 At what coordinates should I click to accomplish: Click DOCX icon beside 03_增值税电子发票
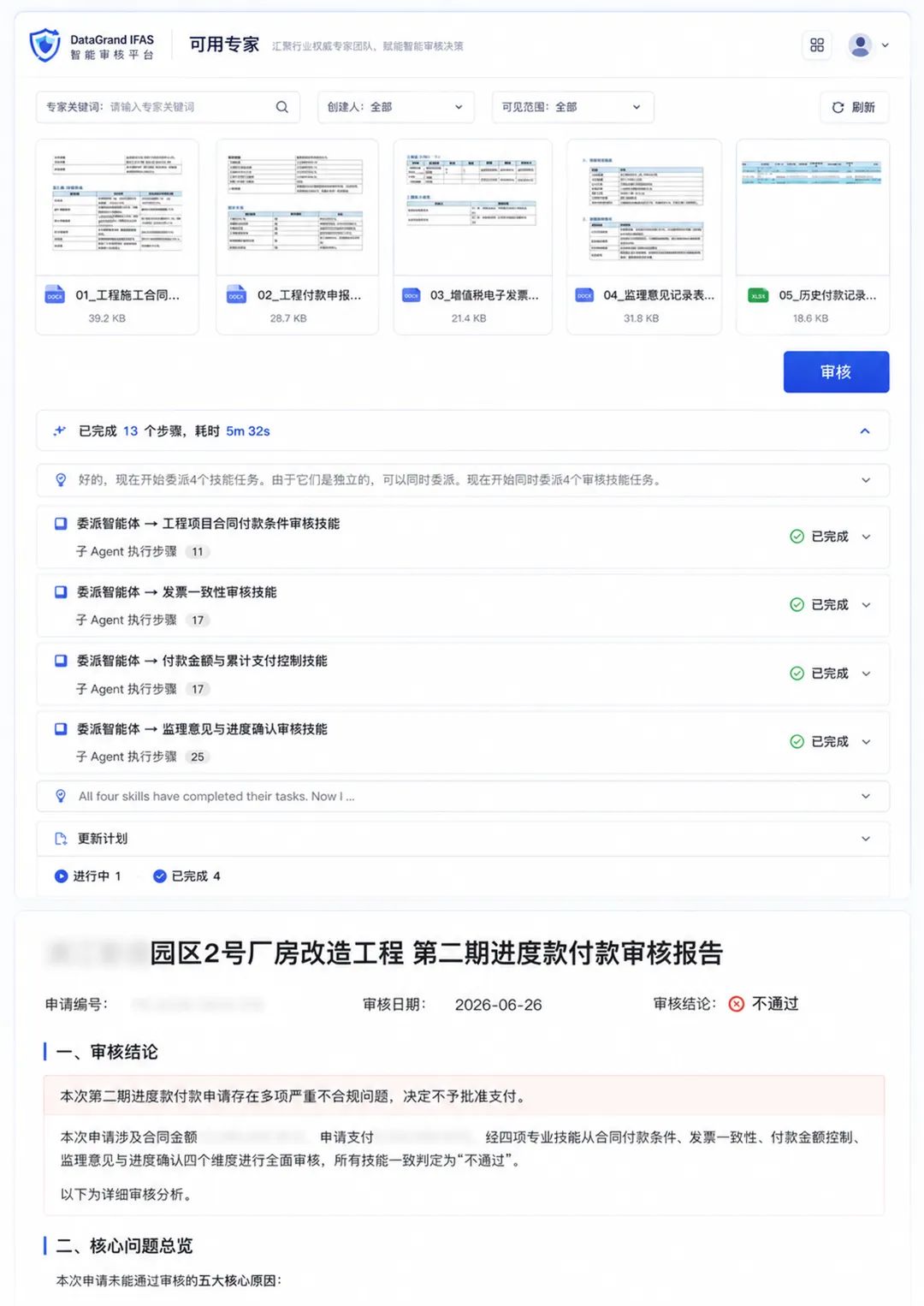coord(412,295)
